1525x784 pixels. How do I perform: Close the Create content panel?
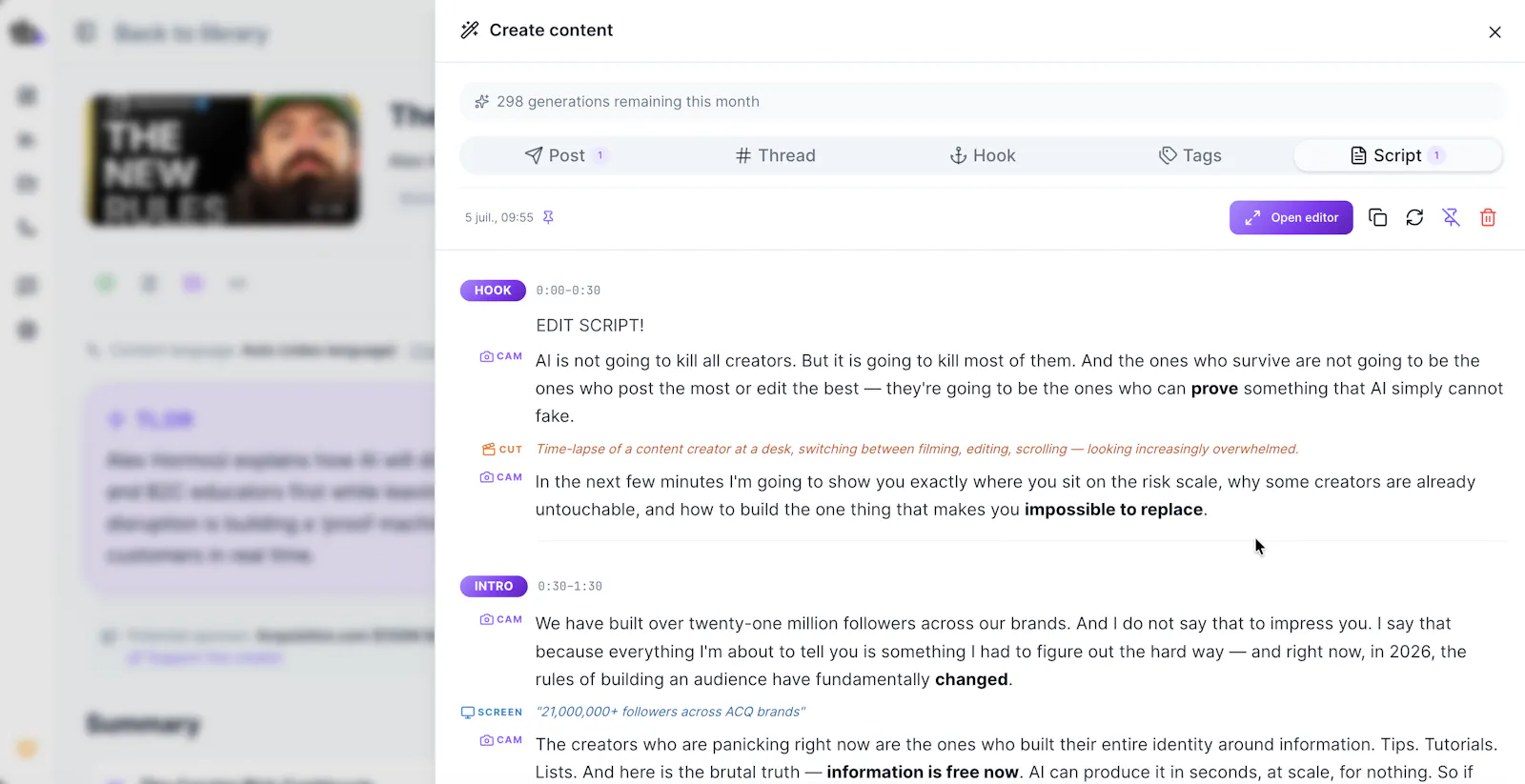(x=1494, y=32)
